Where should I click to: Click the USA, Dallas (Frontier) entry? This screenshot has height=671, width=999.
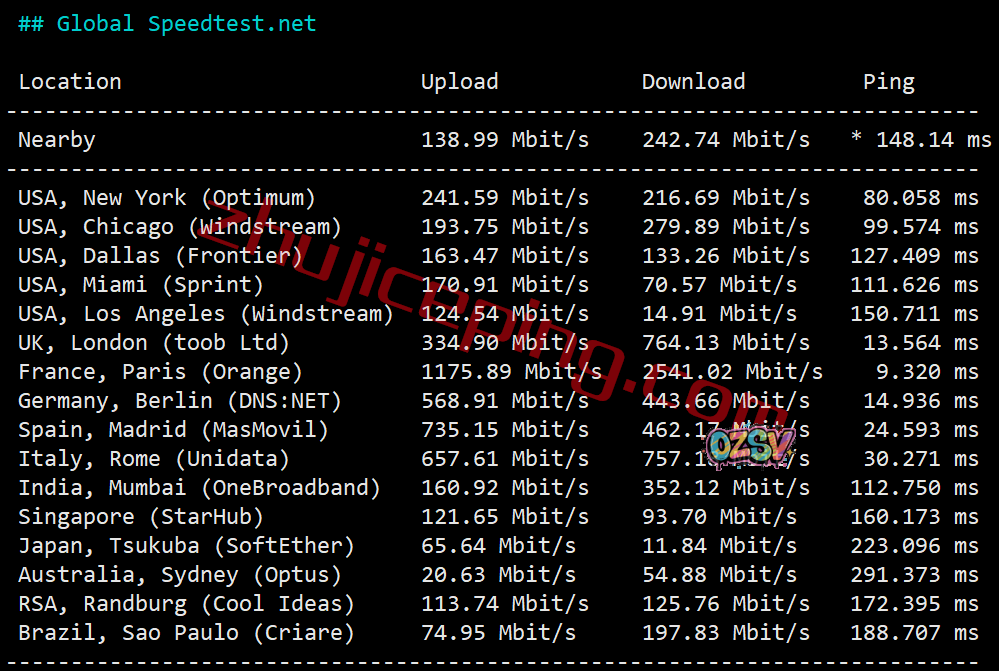pyautogui.click(x=160, y=256)
